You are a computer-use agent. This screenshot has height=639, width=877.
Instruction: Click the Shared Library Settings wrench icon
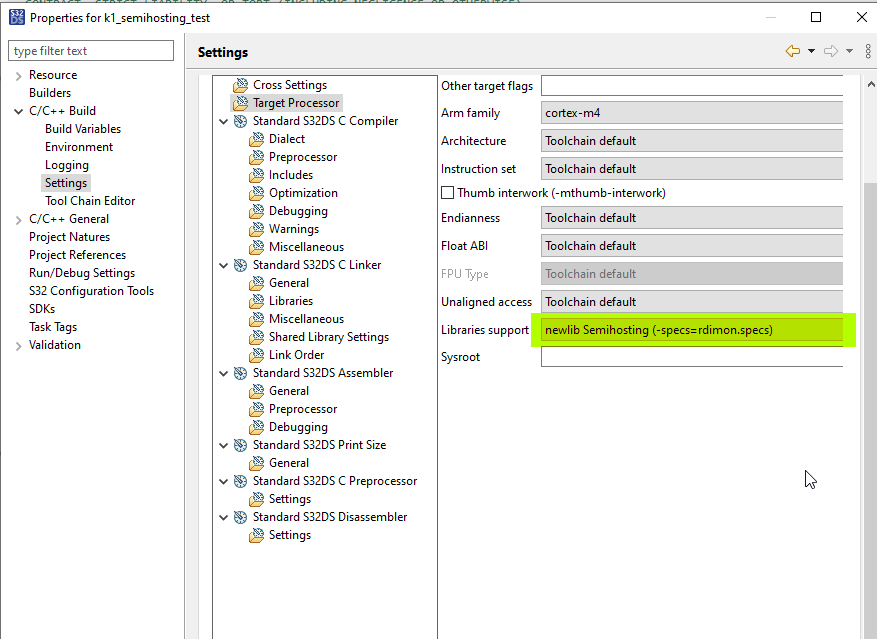[x=257, y=336]
